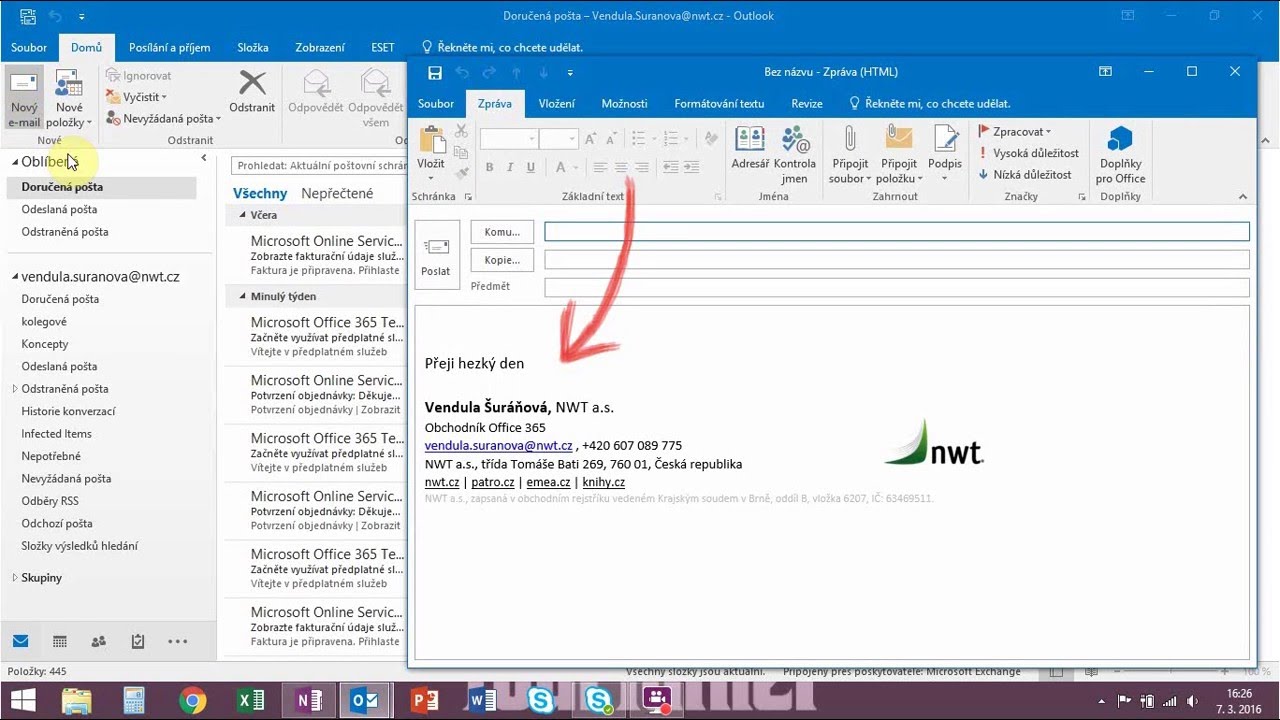Toggle Vysoká důležitost importance
Image resolution: width=1280 pixels, height=720 pixels.
(x=1028, y=153)
